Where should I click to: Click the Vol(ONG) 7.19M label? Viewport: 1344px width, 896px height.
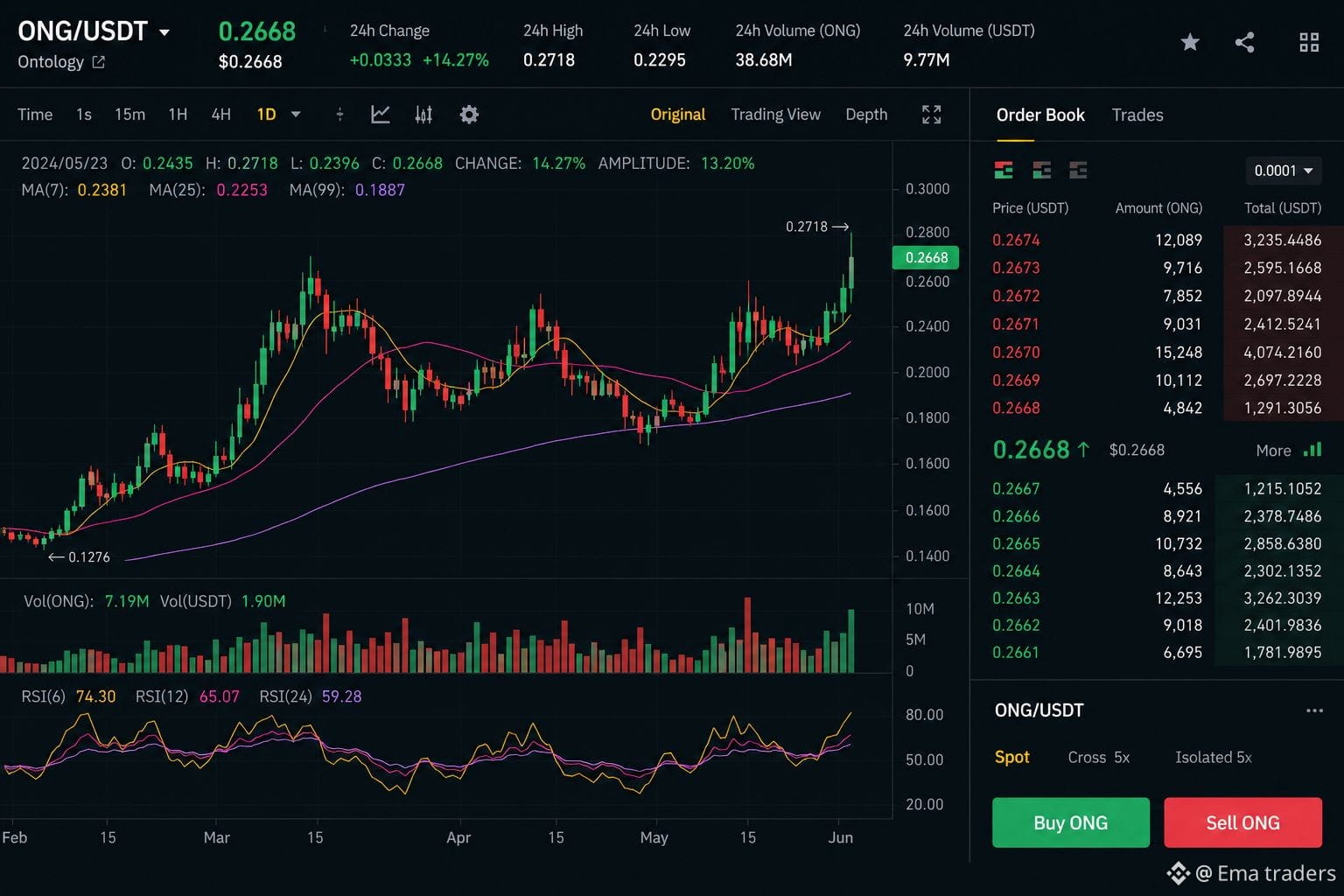(86, 601)
